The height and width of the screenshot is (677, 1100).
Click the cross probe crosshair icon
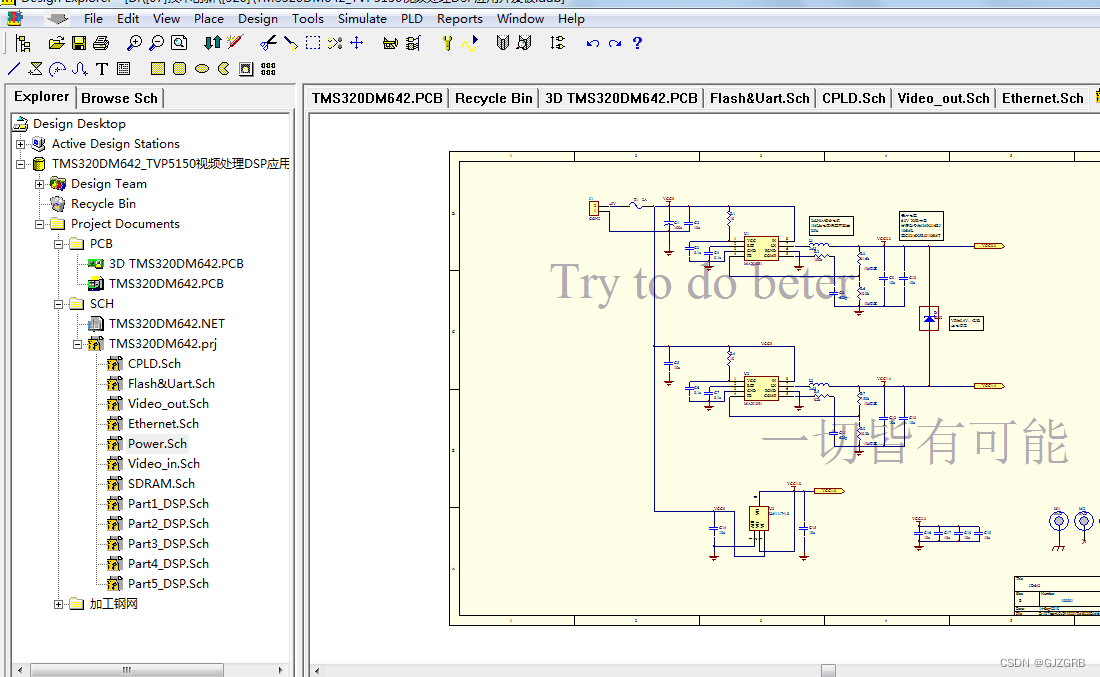[x=357, y=42]
